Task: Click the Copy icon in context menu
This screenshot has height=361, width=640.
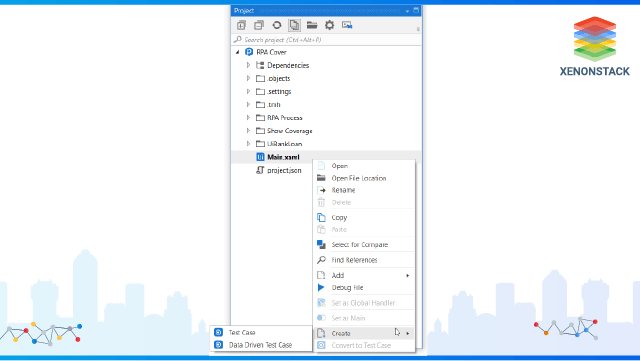Action: pyautogui.click(x=321, y=218)
